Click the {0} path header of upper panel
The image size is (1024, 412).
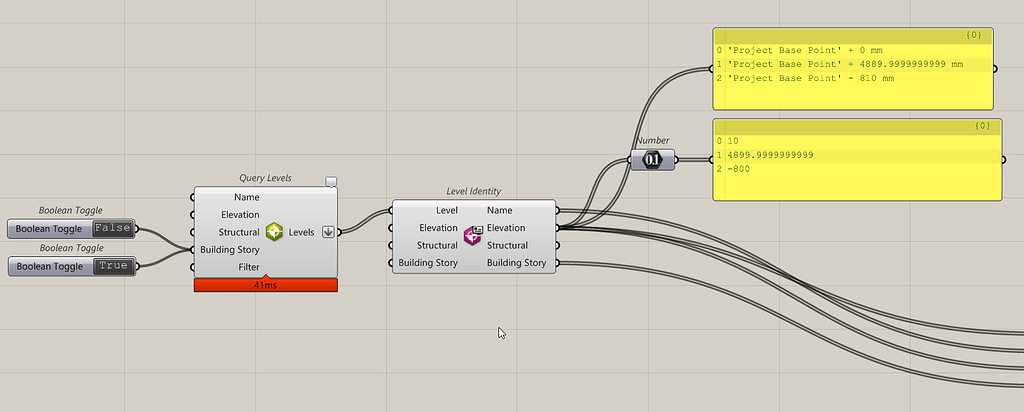[974, 36]
